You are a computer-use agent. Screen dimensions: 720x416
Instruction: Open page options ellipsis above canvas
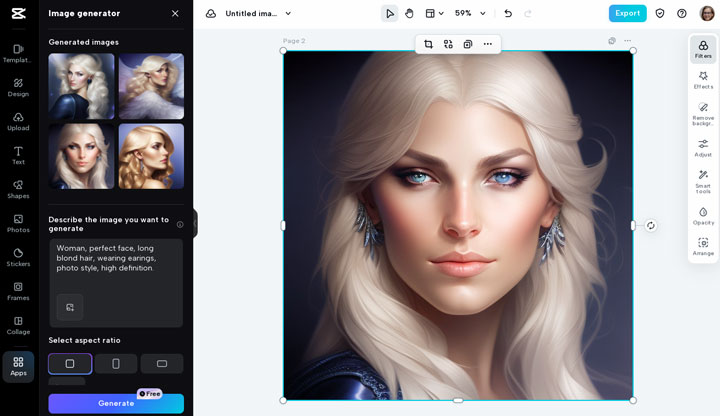click(x=628, y=41)
